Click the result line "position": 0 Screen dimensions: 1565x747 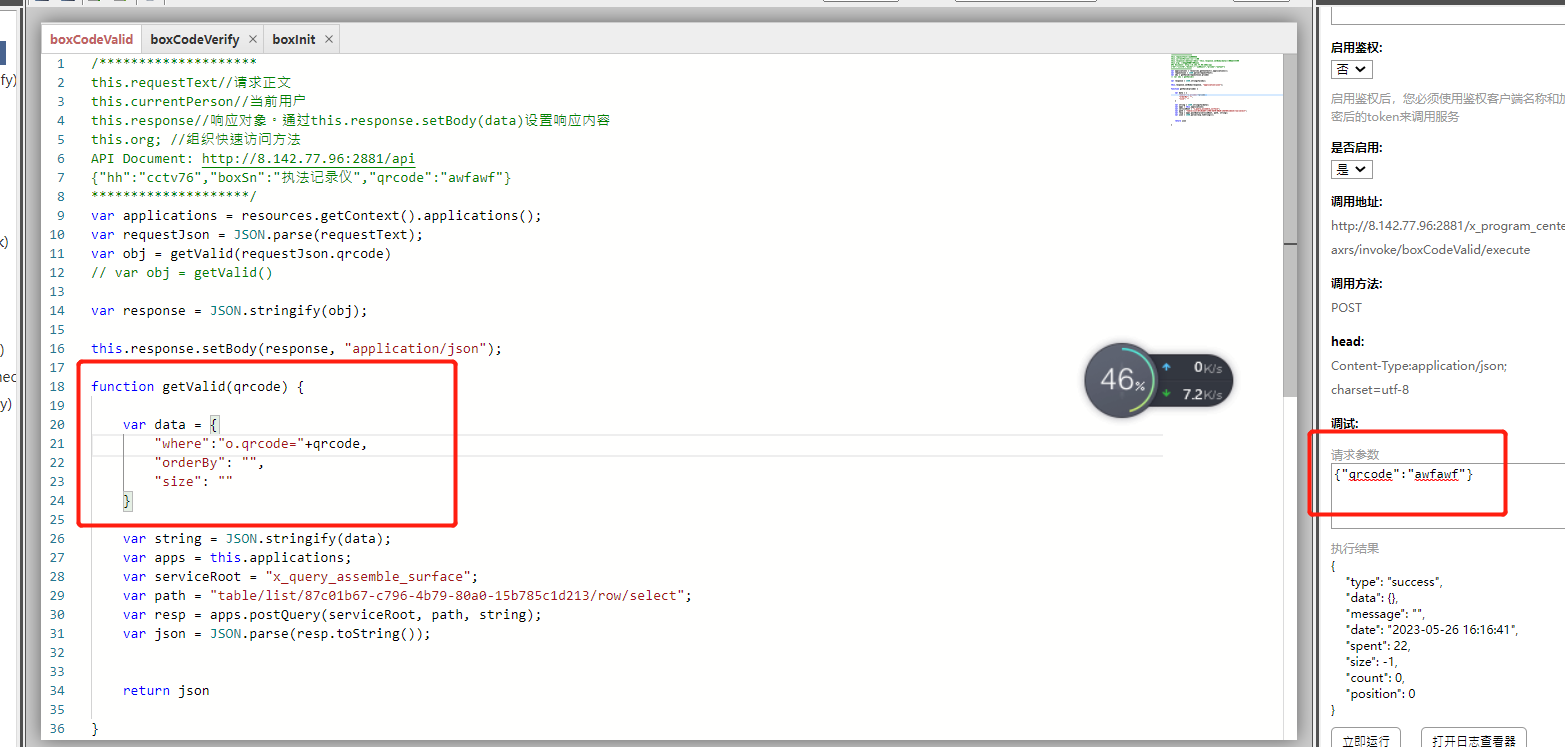click(1381, 693)
